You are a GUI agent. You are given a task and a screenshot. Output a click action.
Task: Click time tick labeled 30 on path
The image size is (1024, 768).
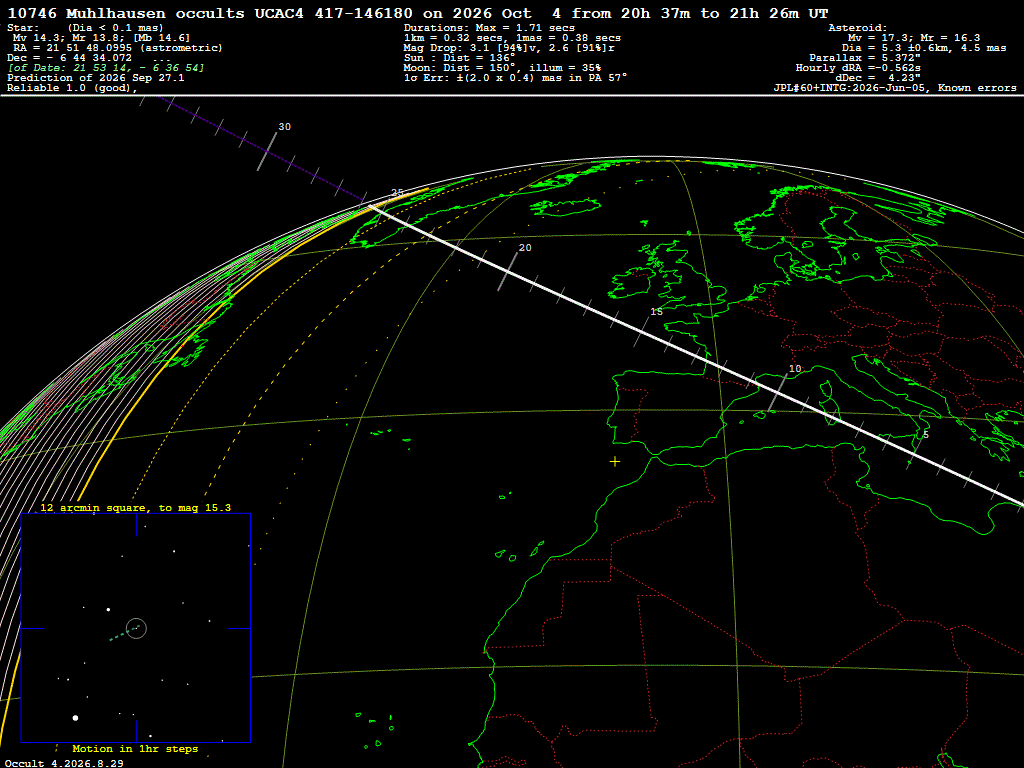click(x=284, y=127)
